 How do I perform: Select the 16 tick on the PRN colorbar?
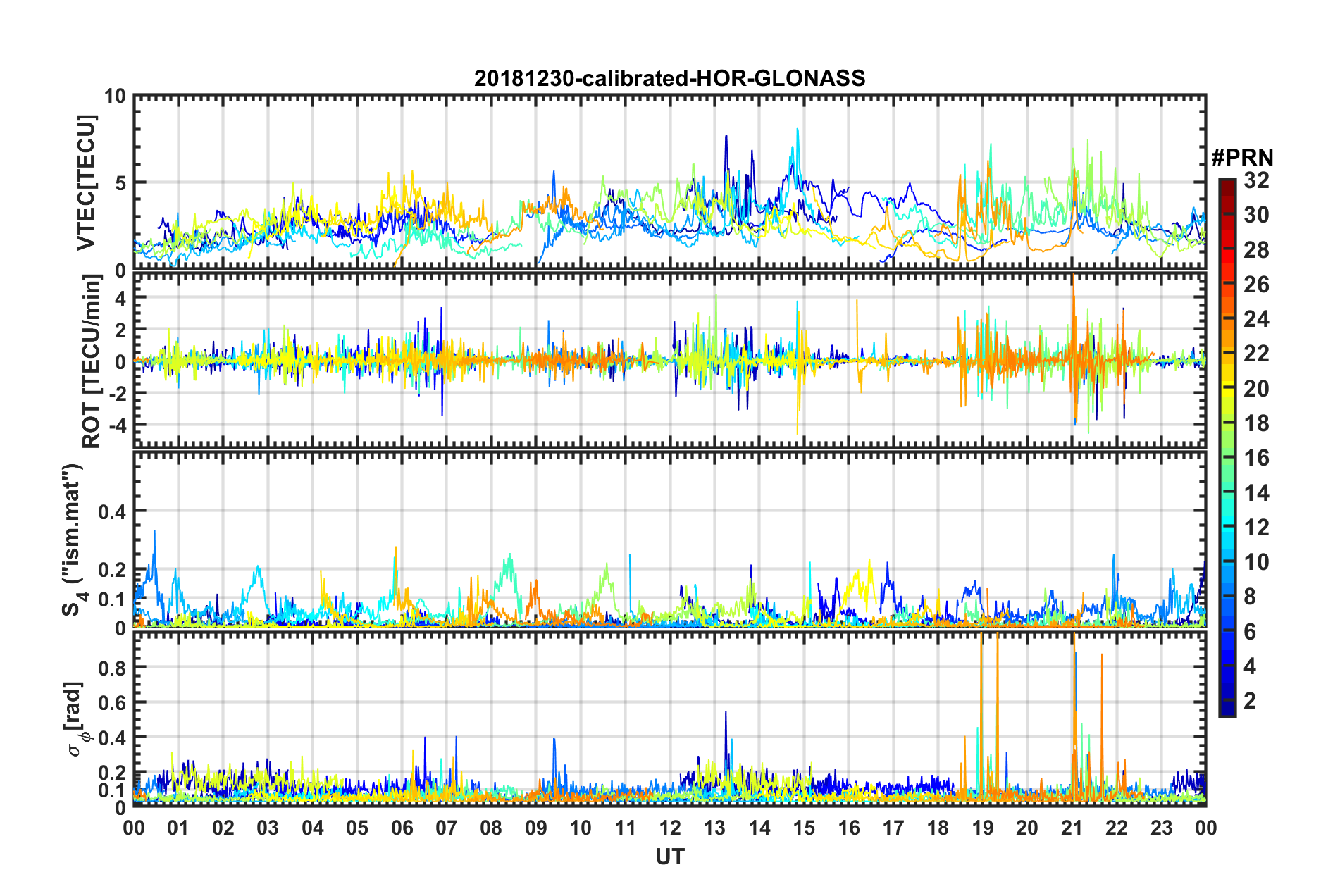(1256, 458)
